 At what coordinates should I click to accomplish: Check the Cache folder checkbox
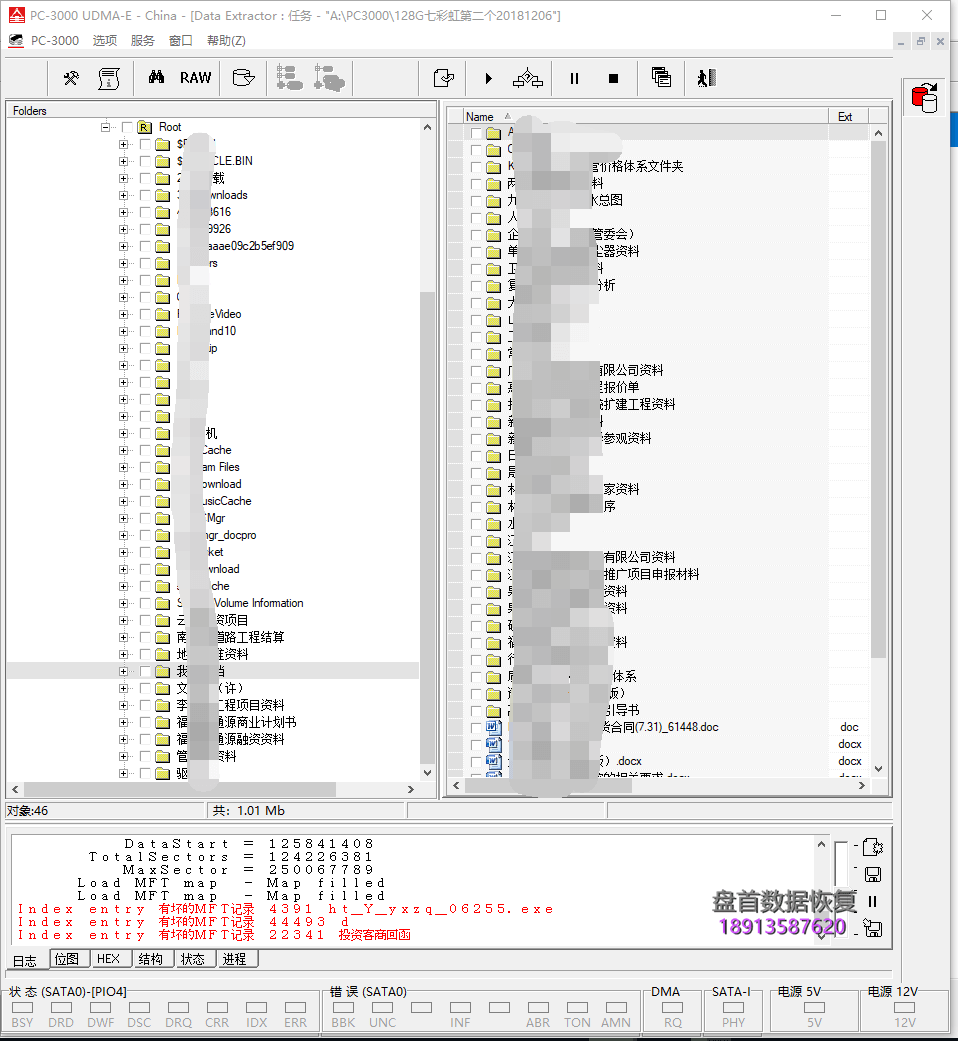[x=145, y=450]
